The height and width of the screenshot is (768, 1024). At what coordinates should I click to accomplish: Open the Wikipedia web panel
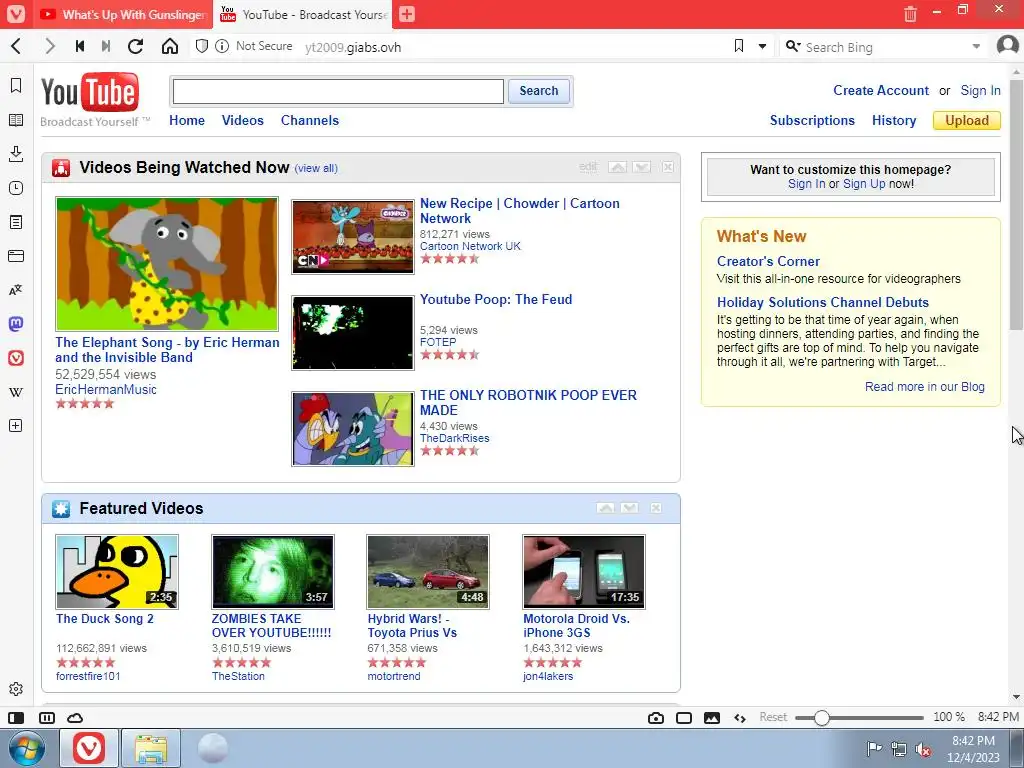pyautogui.click(x=16, y=392)
